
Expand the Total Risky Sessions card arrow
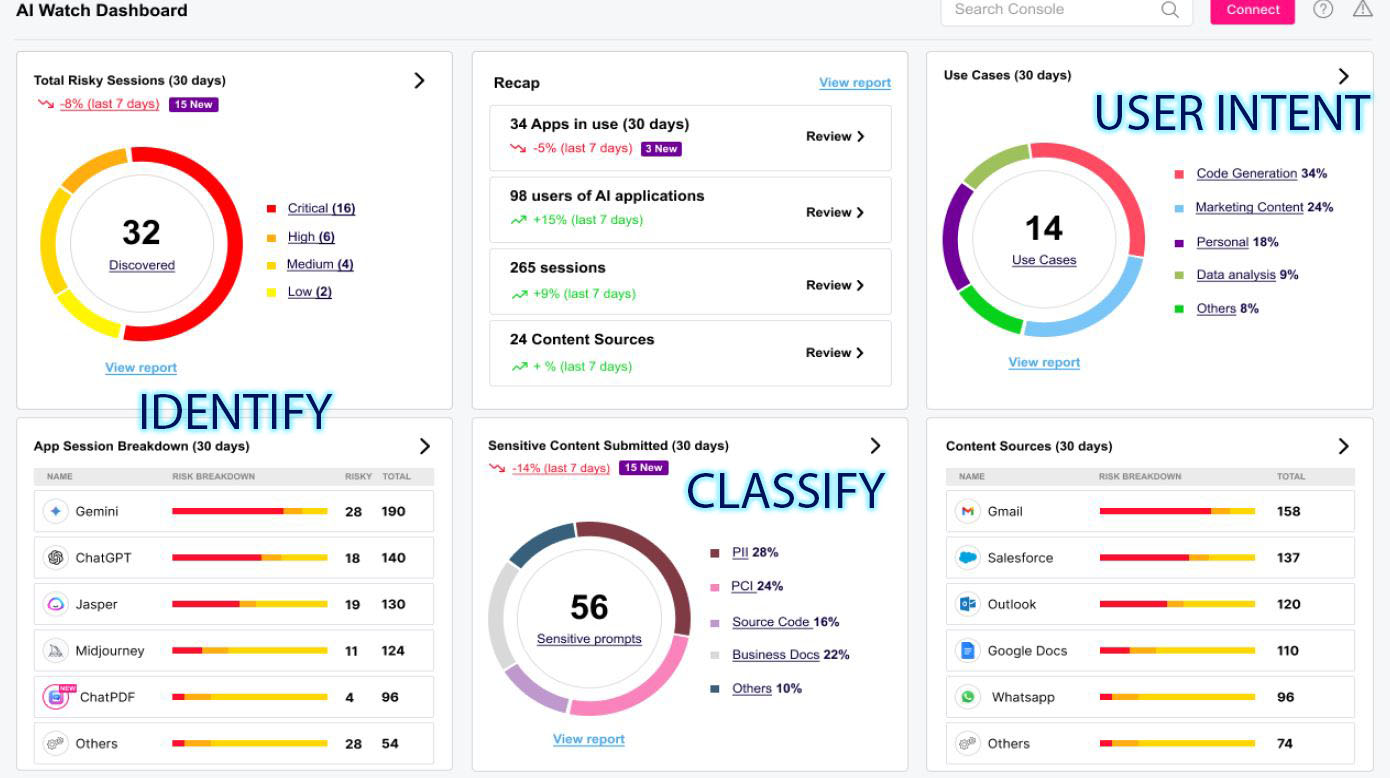(420, 81)
